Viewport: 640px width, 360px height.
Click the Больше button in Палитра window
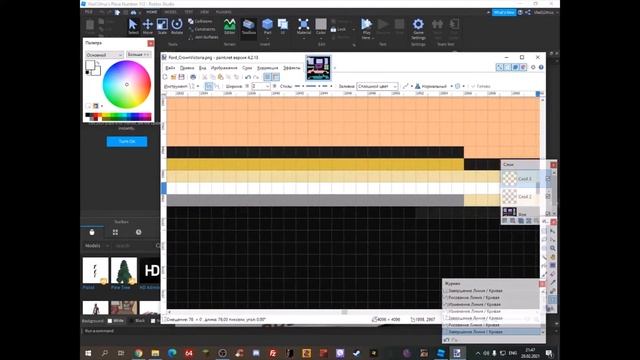[x=138, y=54]
